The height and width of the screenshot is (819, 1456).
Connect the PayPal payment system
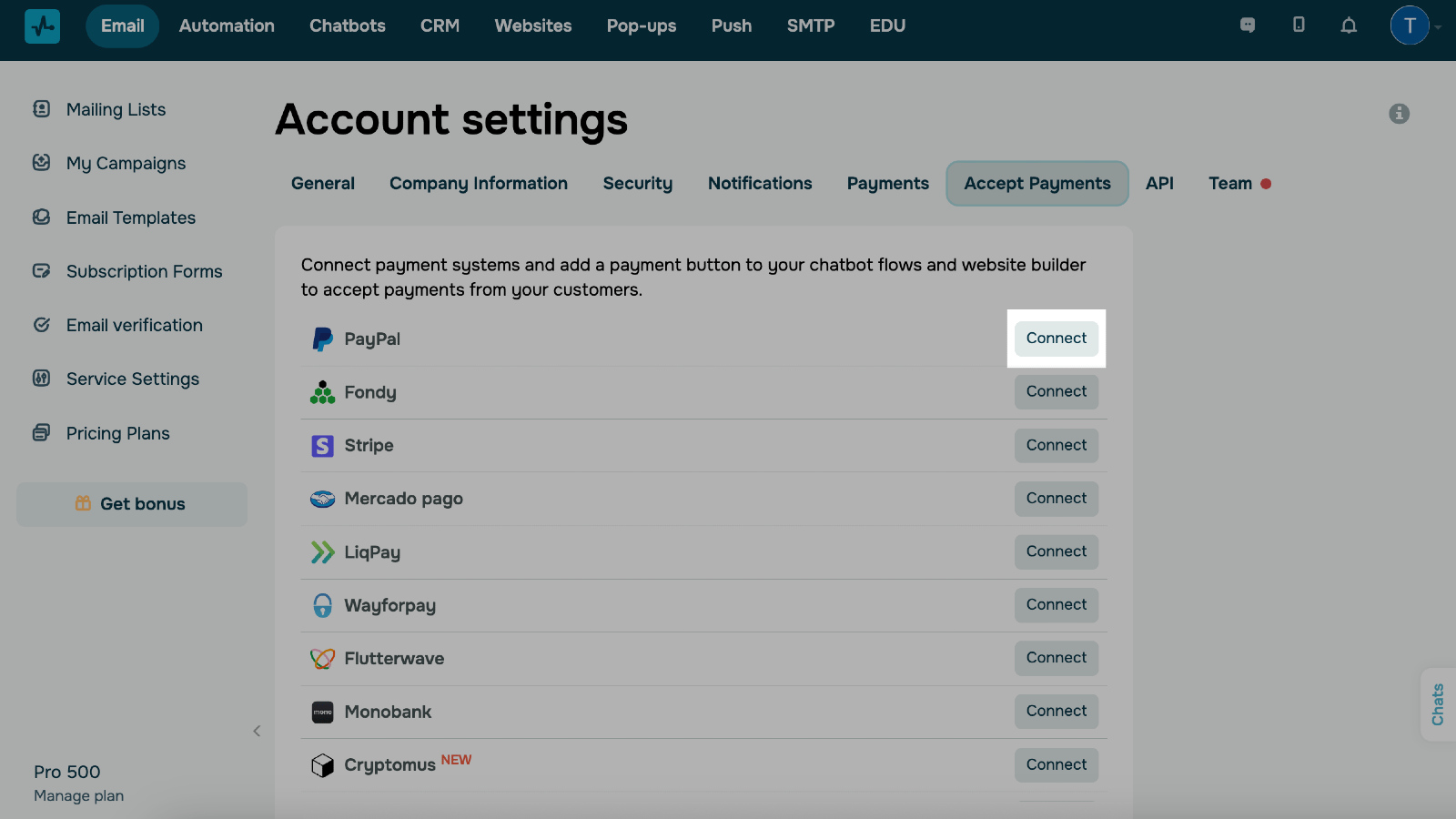coord(1056,339)
